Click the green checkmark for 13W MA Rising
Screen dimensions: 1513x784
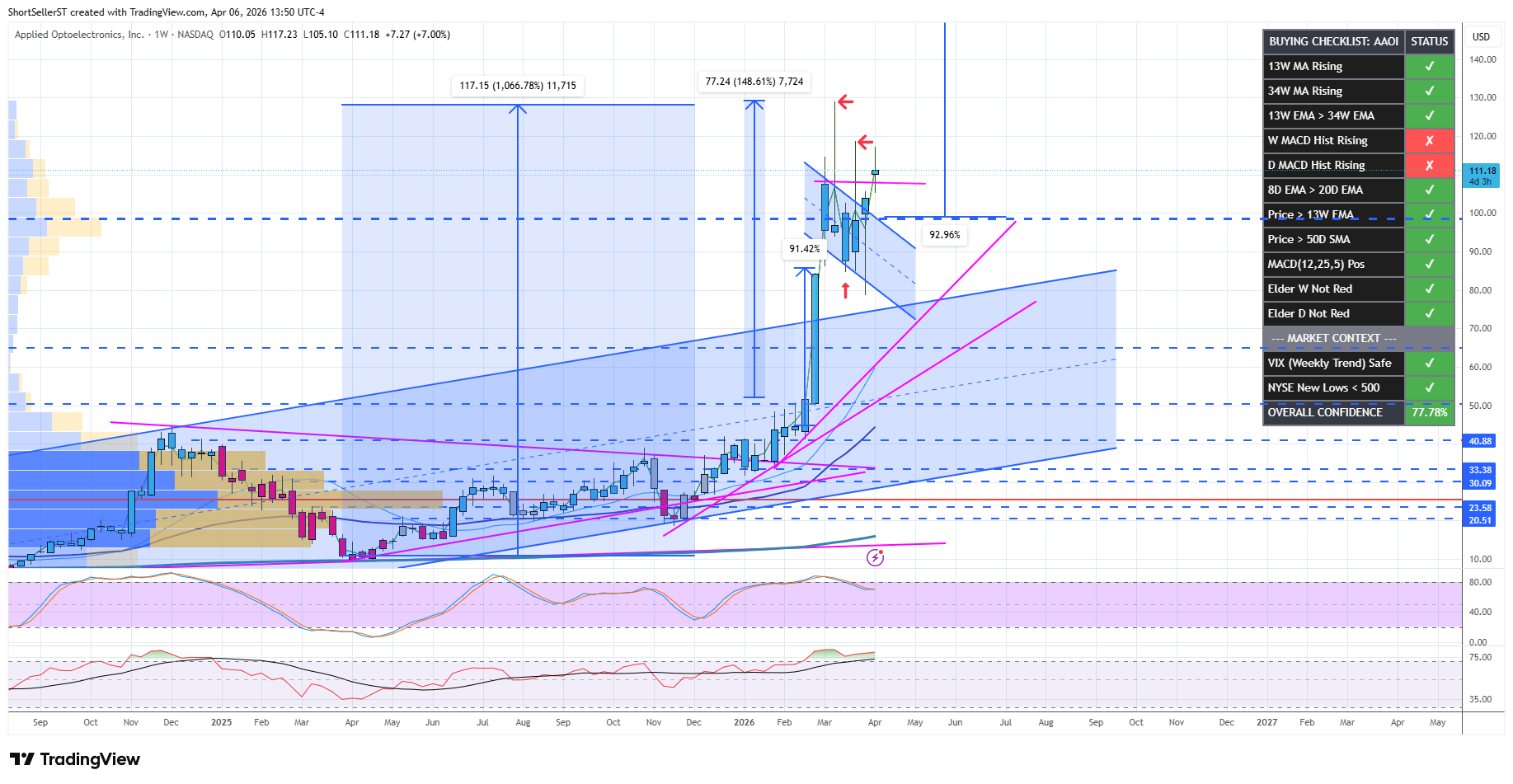tap(1429, 66)
